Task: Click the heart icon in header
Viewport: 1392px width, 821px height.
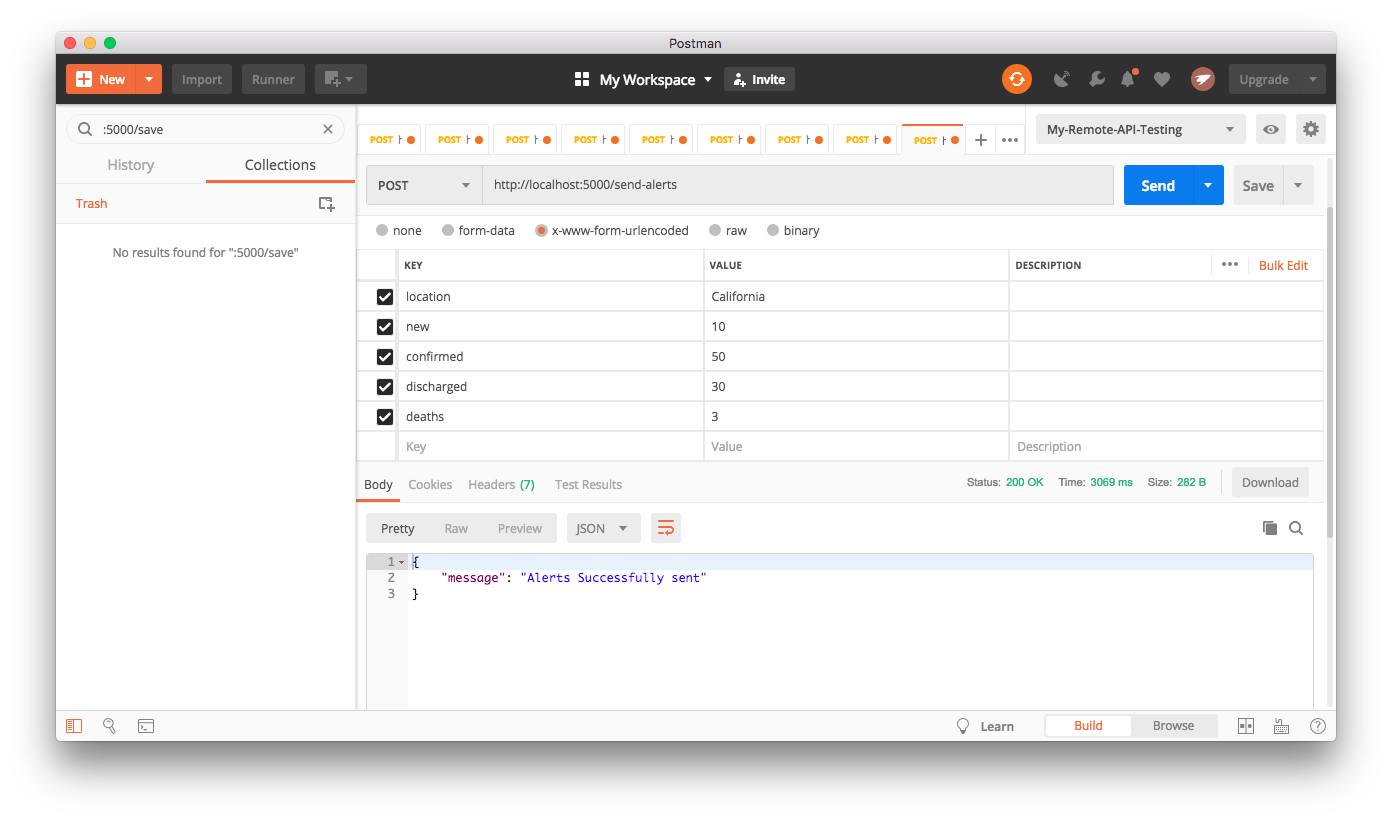Action: pos(1161,79)
